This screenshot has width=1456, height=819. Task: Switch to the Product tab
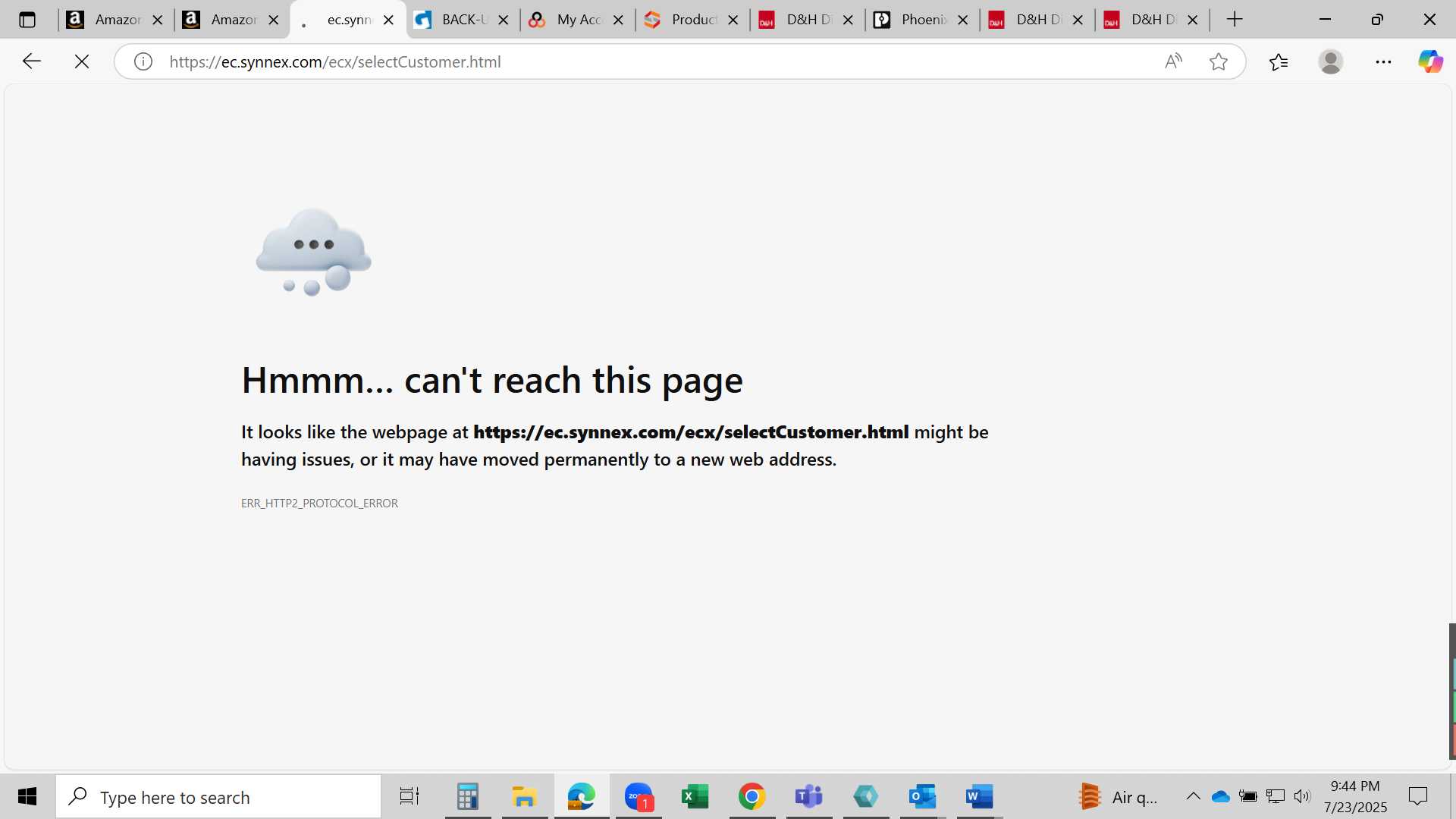pyautogui.click(x=691, y=20)
